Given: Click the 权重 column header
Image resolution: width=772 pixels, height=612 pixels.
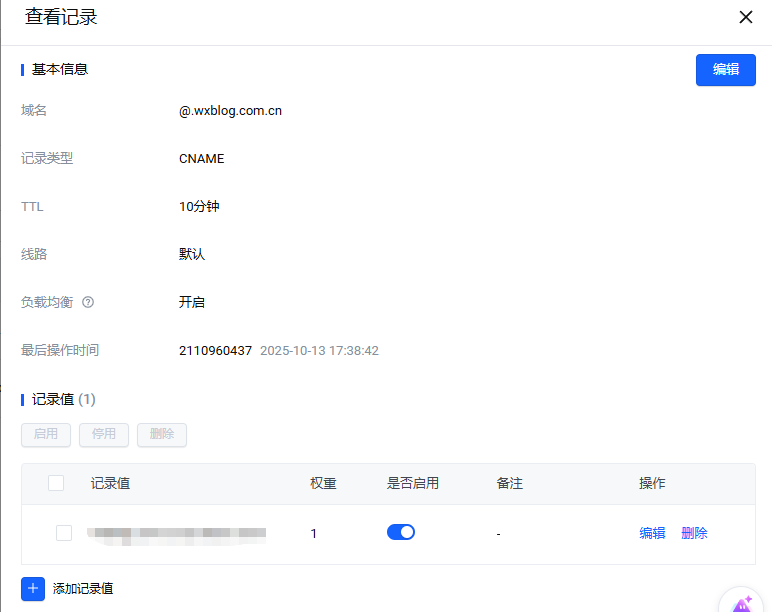Looking at the screenshot, I should pyautogui.click(x=323, y=483).
